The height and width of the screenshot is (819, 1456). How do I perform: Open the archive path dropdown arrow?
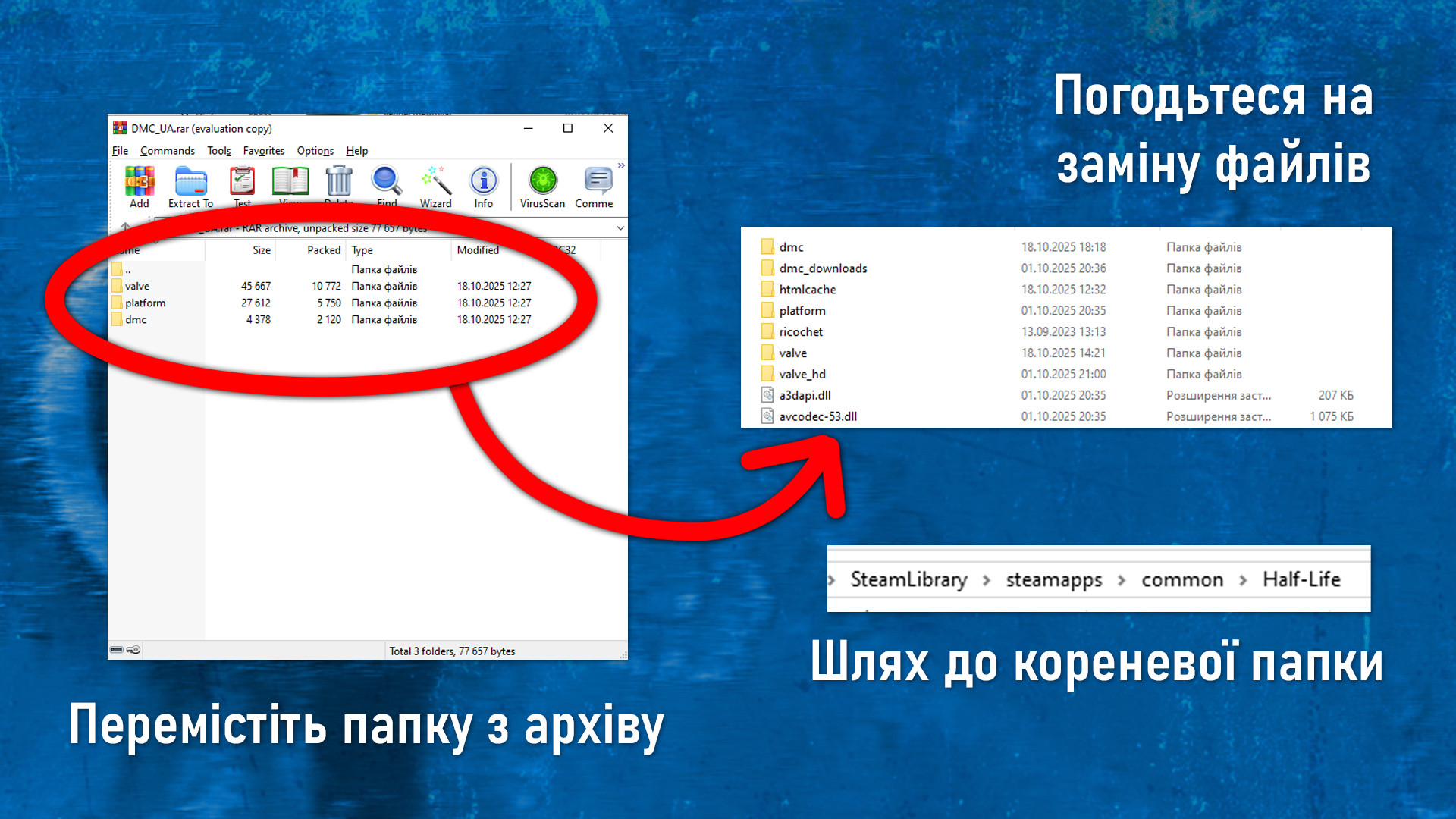(x=620, y=228)
